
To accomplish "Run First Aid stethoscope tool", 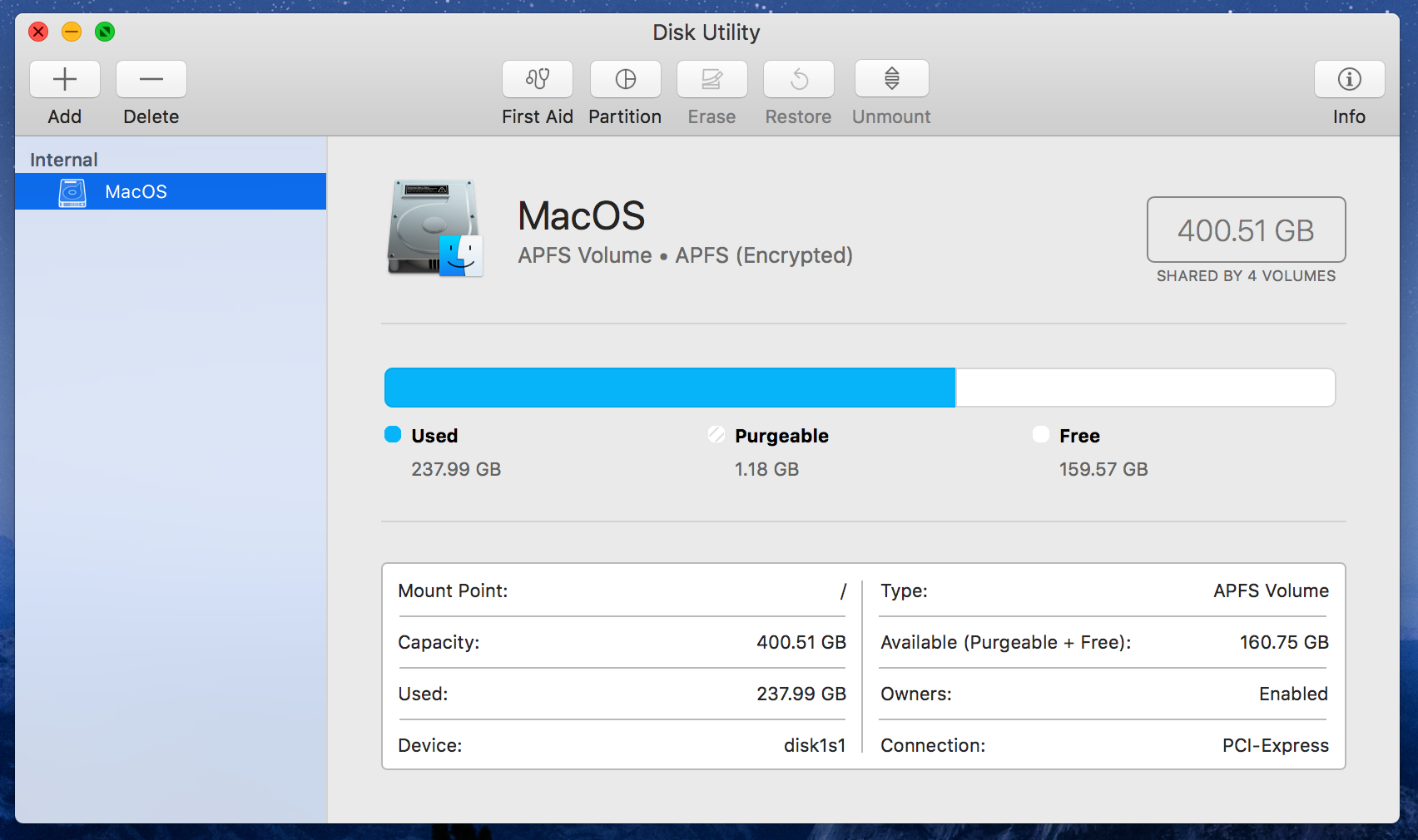I will tap(538, 79).
